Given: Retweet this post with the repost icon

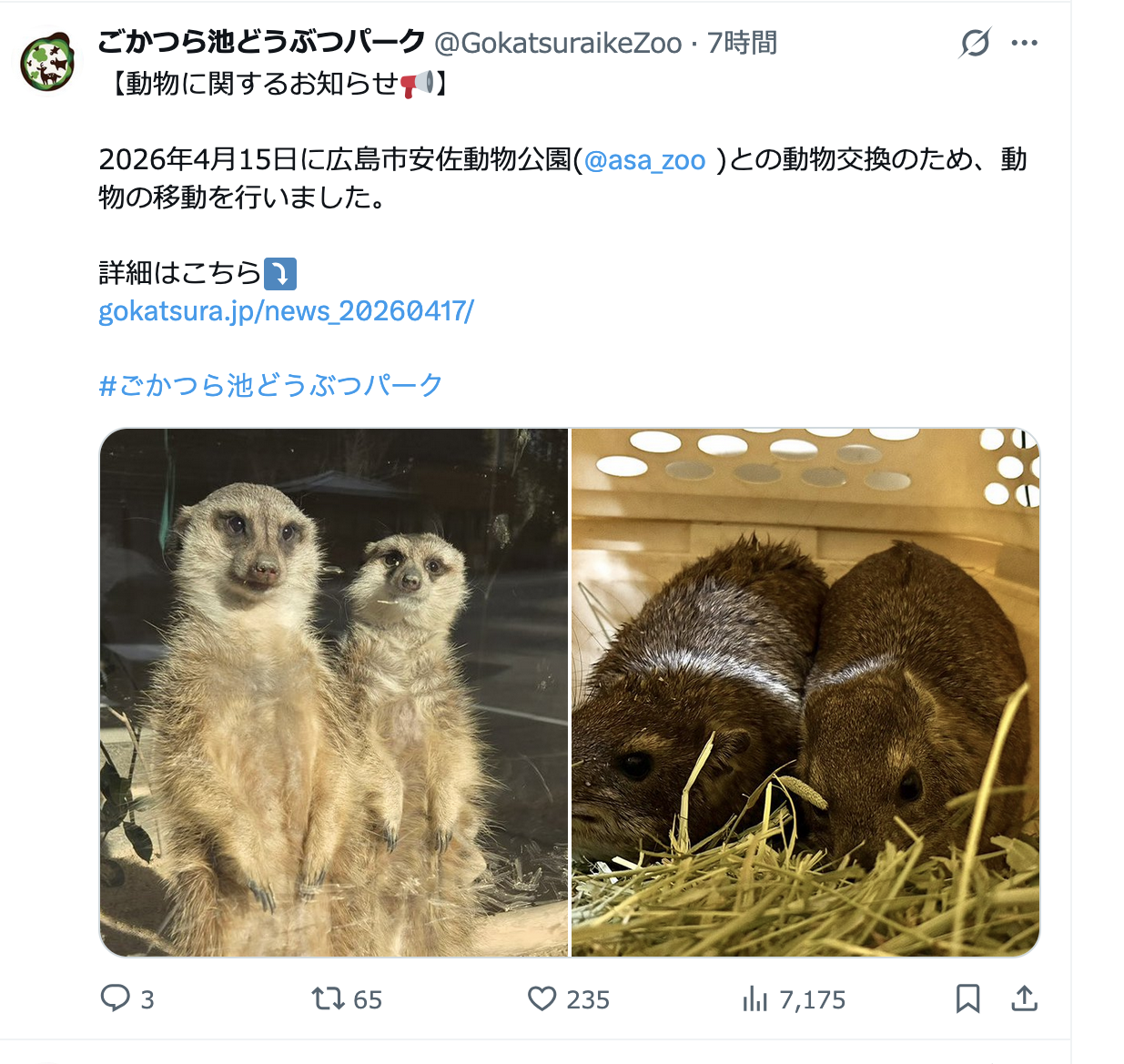Looking at the screenshot, I should coord(328,998).
